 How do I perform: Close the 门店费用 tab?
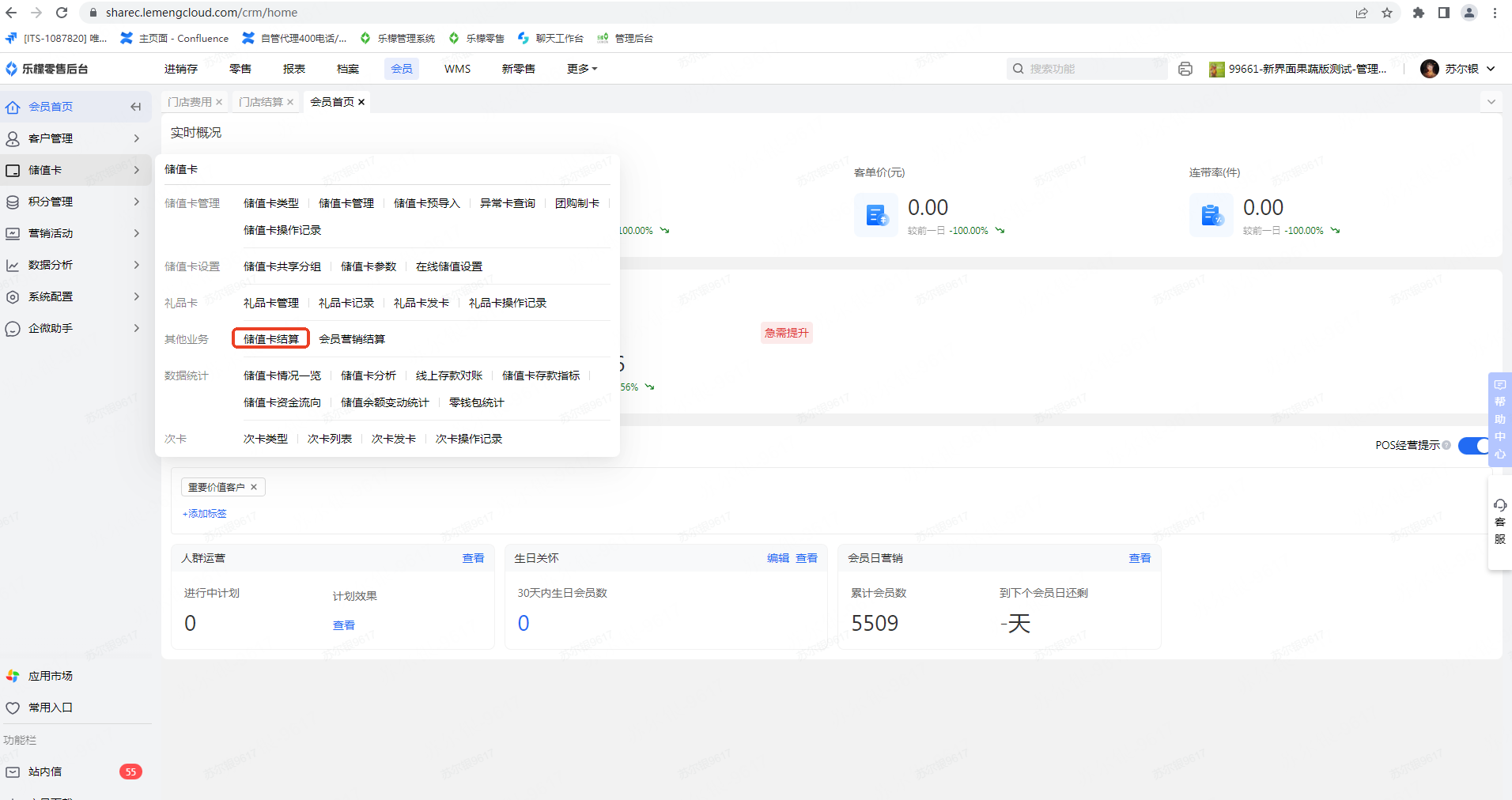219,102
